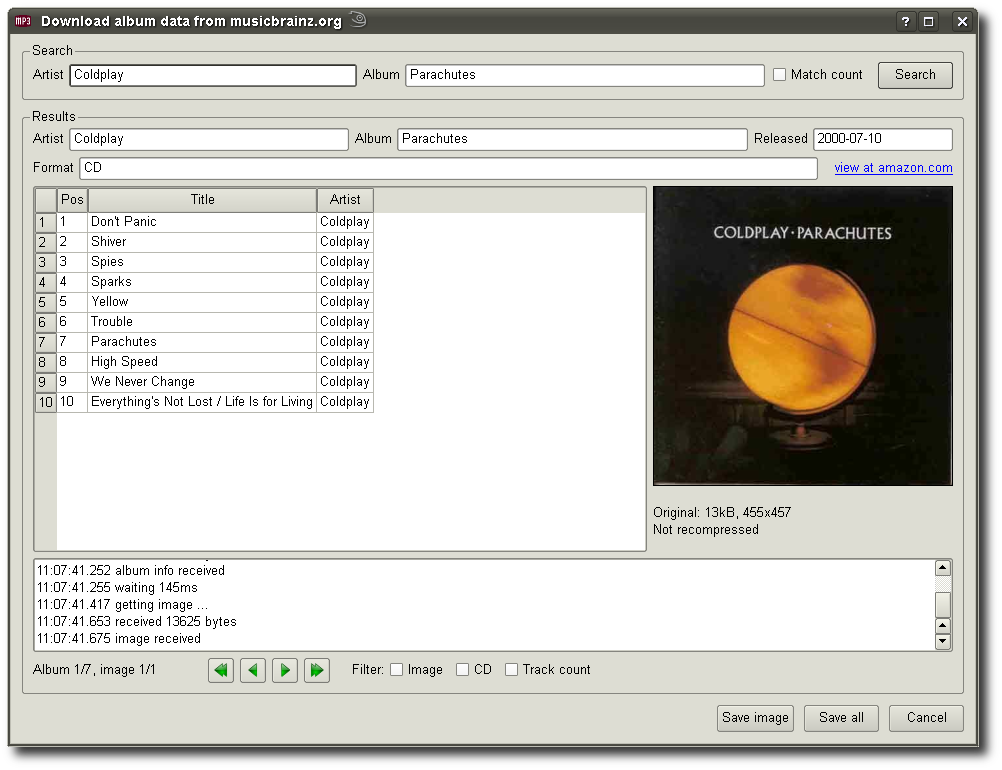Screen dimensions: 1002x770
Task: Select the Parachutes track title cell
Action: [202, 341]
